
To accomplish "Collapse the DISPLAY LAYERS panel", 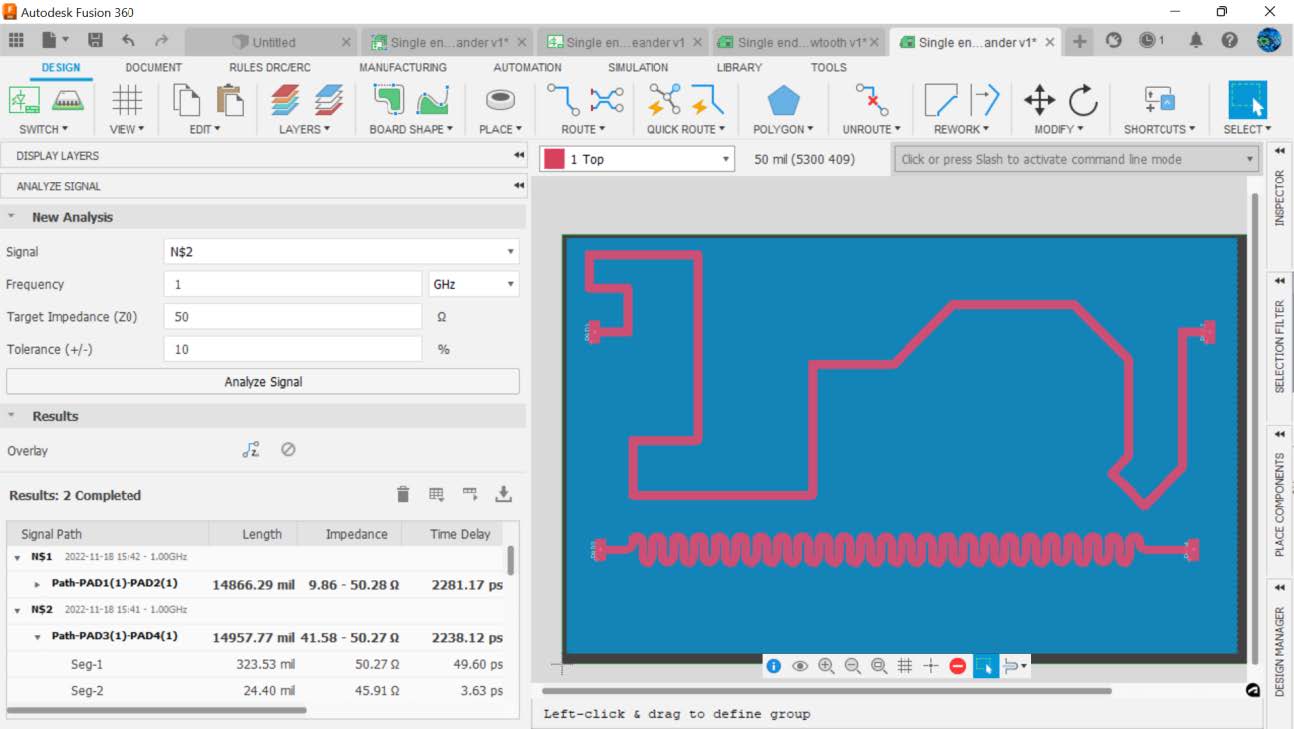I will (518, 155).
